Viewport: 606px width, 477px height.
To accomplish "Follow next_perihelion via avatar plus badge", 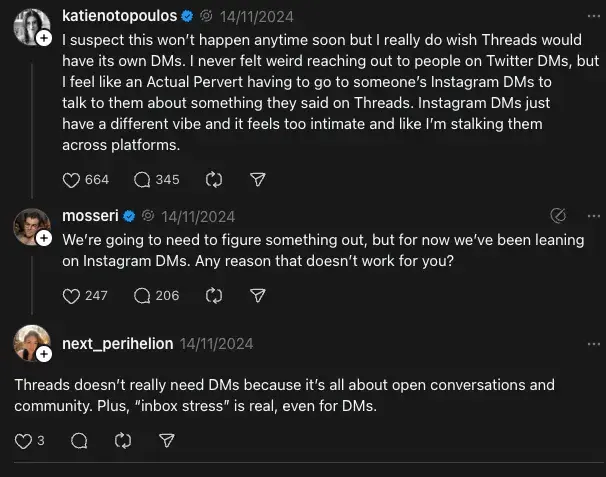I will point(44,354).
